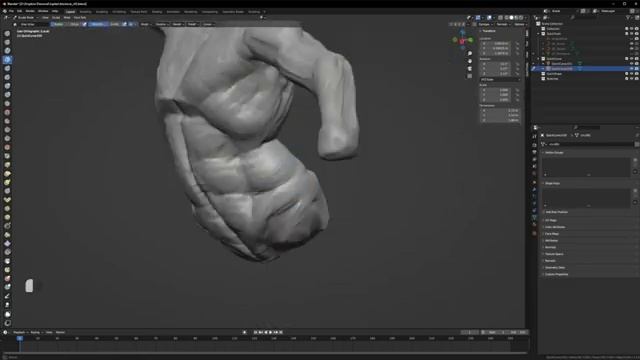Click the viewport zoom magnifier gizmo
The height and width of the screenshot is (360, 640).
coord(470,53)
